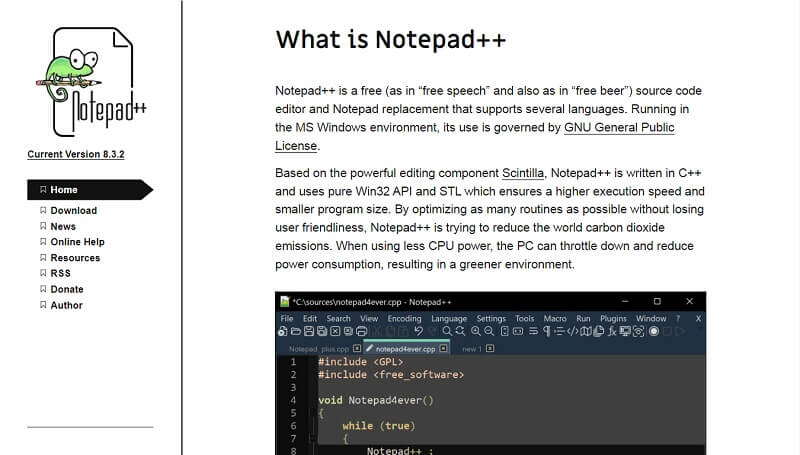The width and height of the screenshot is (800, 455).
Task: Toggle the Word Wrap toolbar icon
Action: (534, 332)
